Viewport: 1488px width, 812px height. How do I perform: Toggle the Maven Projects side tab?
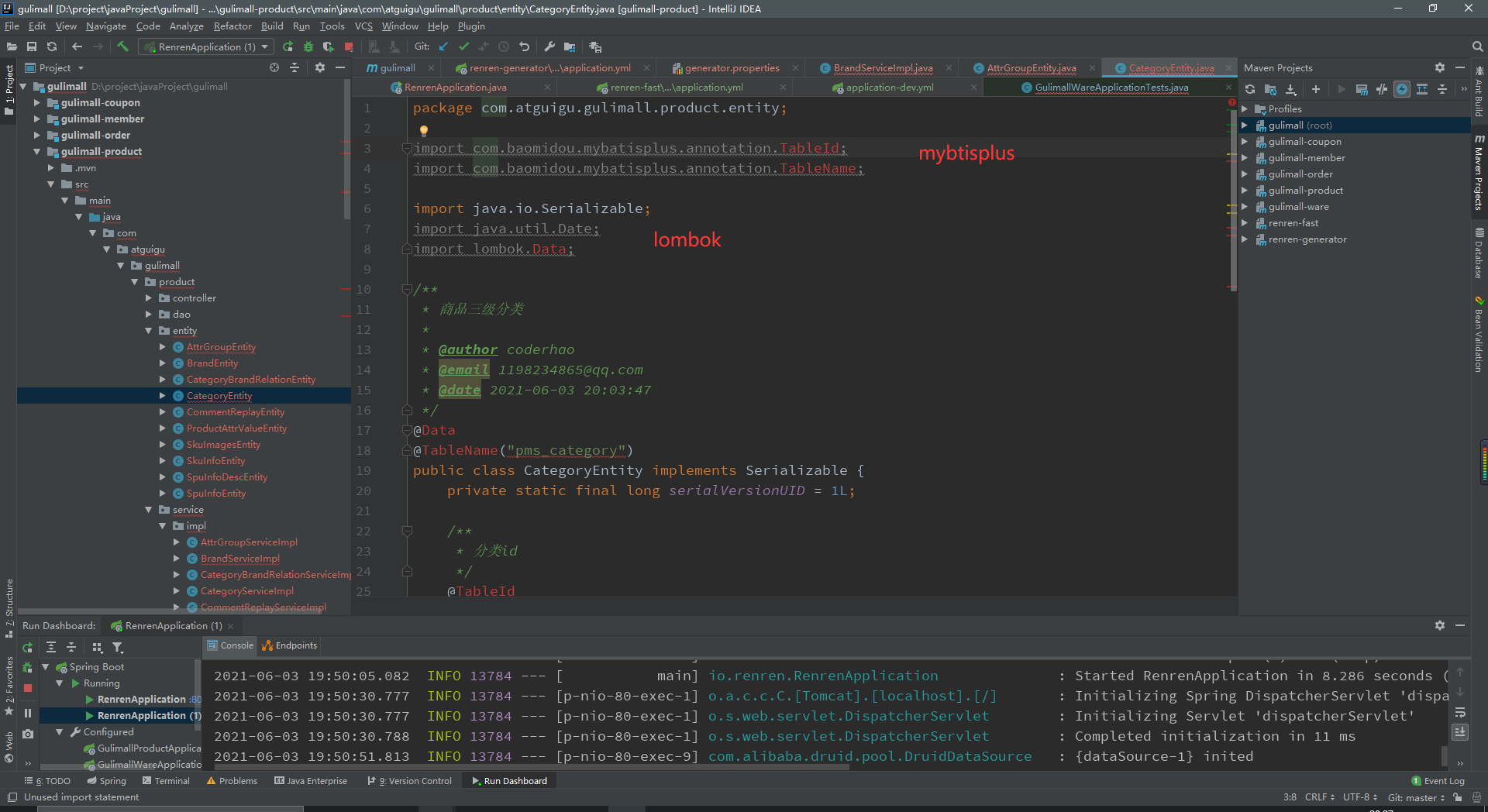1479,172
